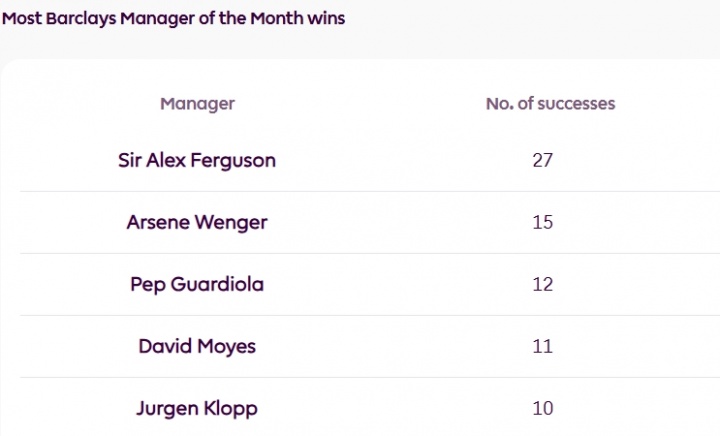
Task: Click Arsene Wenger's count of 15
Action: [x=543, y=222]
